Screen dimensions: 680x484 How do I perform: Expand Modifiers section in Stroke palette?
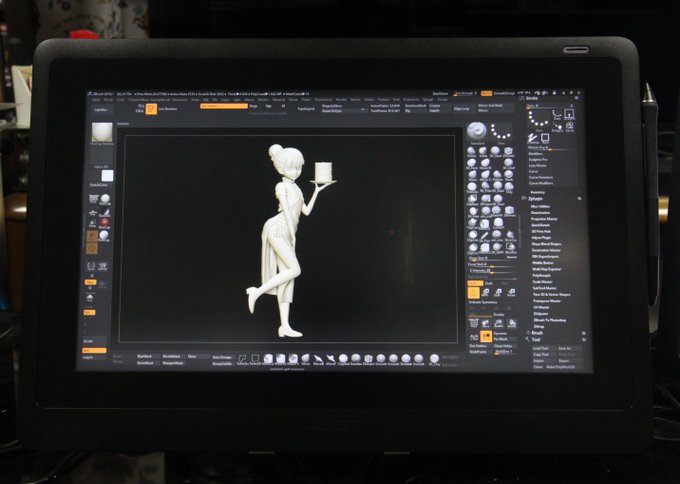536,154
